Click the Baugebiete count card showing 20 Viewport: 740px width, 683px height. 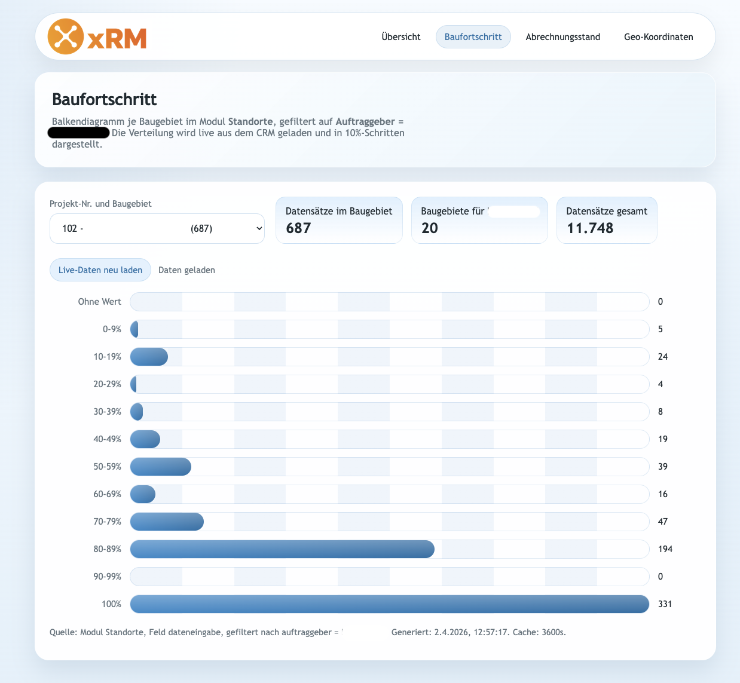pos(479,220)
